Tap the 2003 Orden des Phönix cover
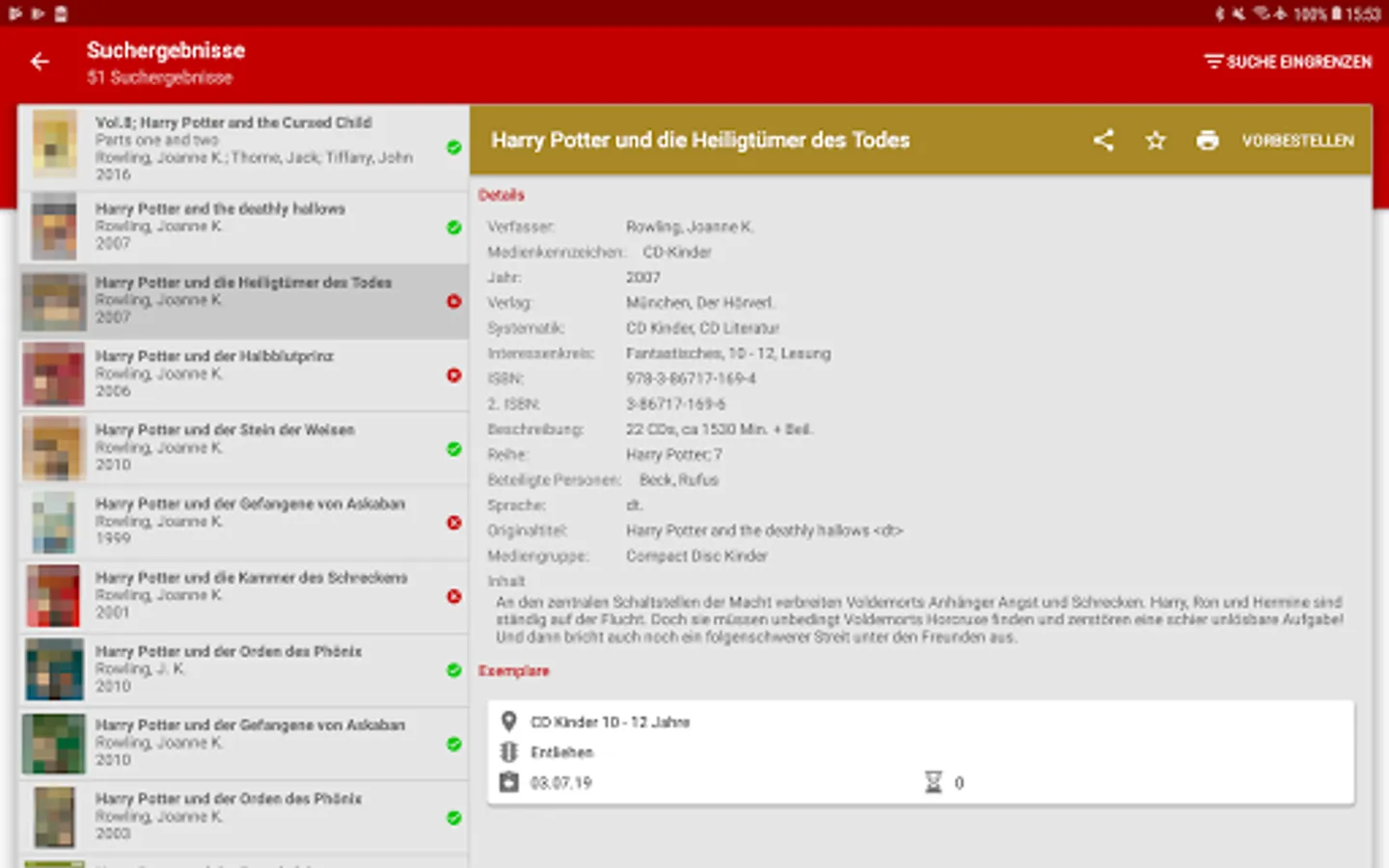This screenshot has height=868, width=1389. pyautogui.click(x=54, y=817)
